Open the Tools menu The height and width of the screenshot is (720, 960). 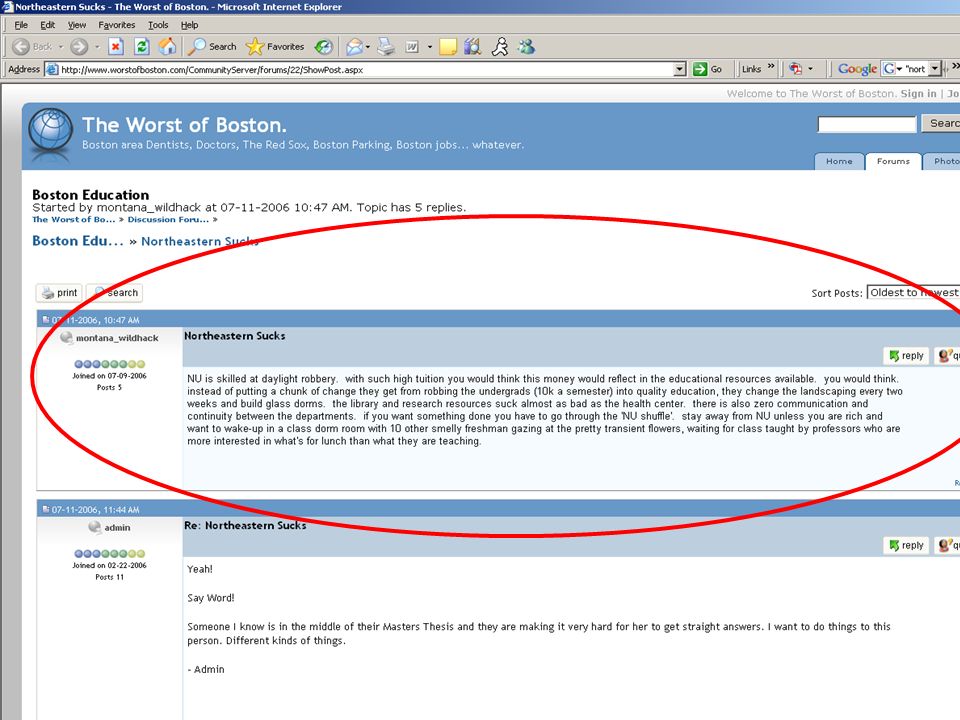click(158, 25)
